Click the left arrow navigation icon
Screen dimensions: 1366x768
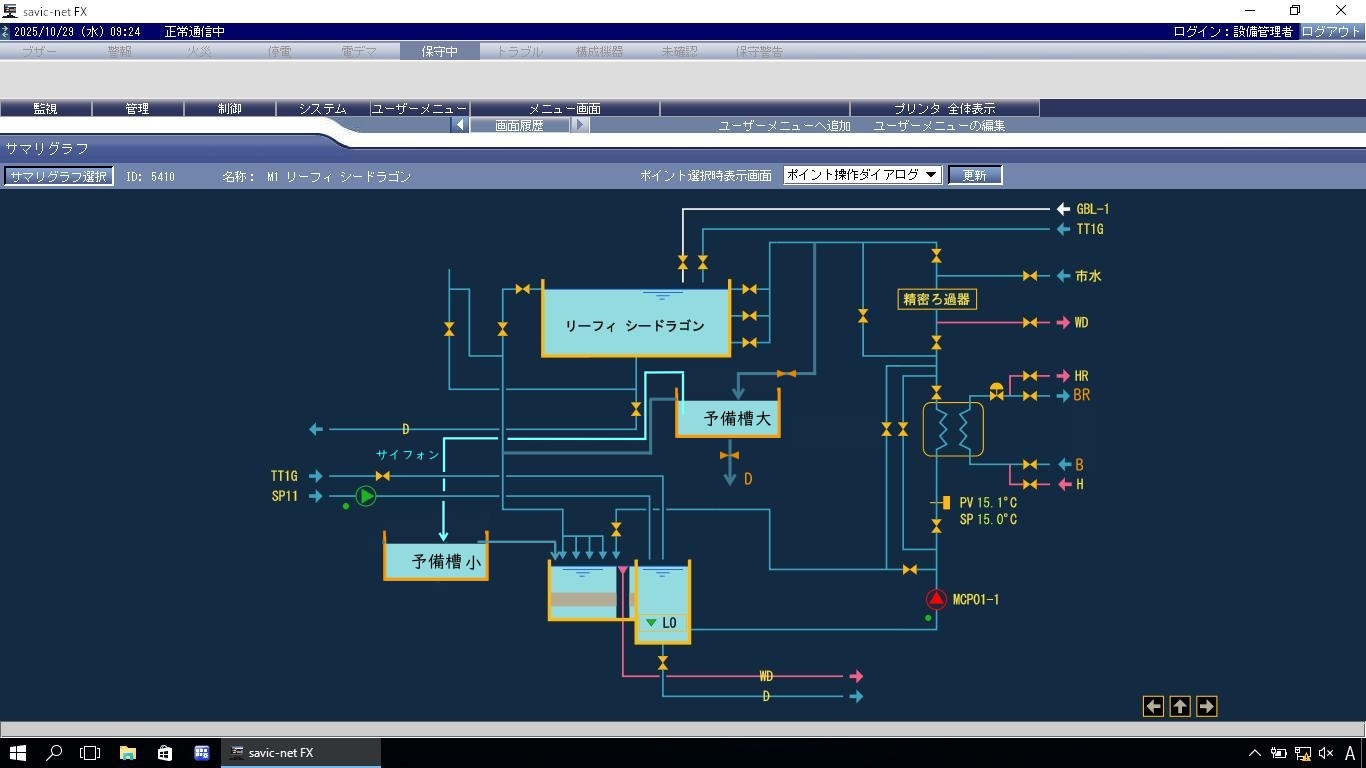(x=1153, y=707)
